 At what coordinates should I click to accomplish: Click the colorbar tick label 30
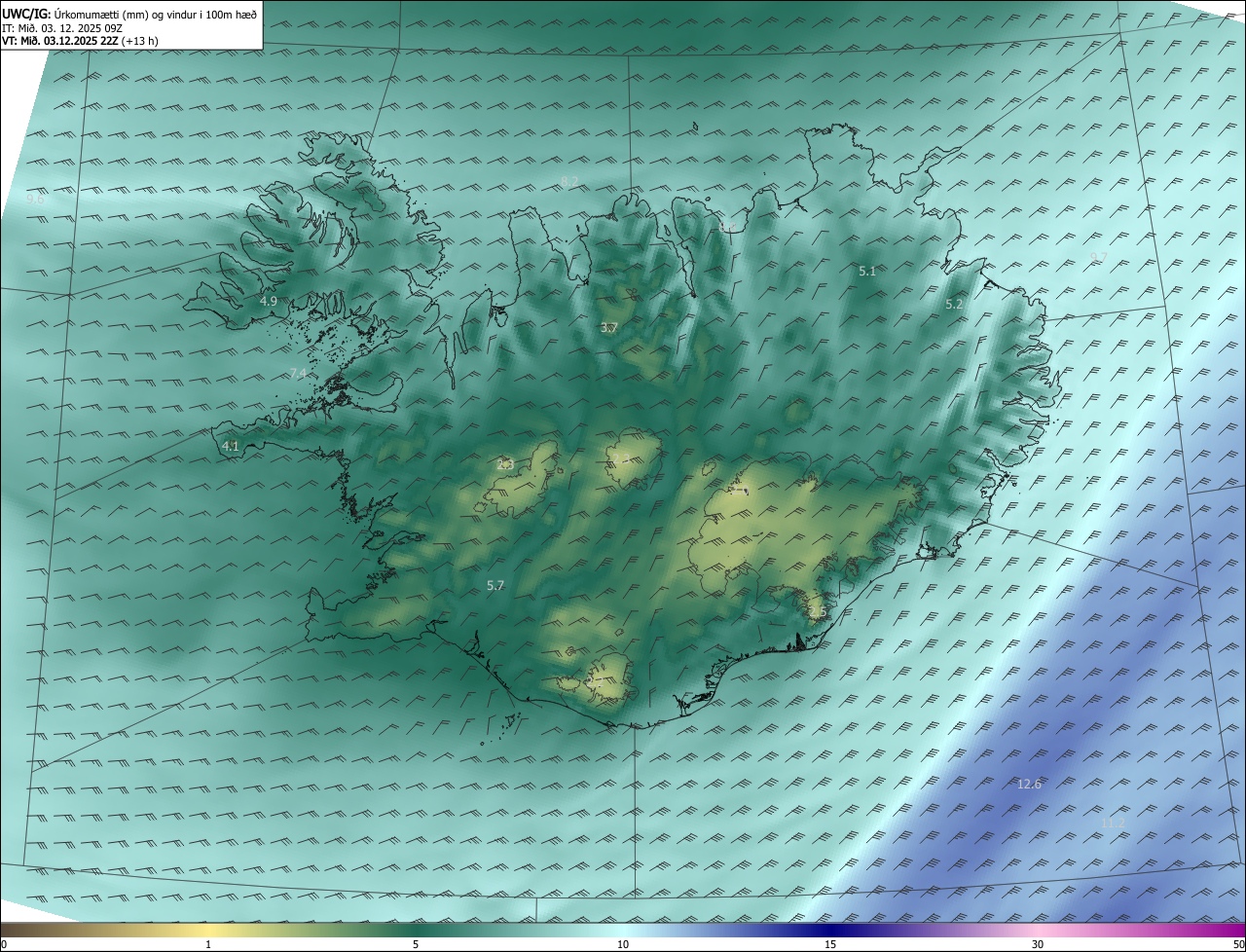point(1038,944)
